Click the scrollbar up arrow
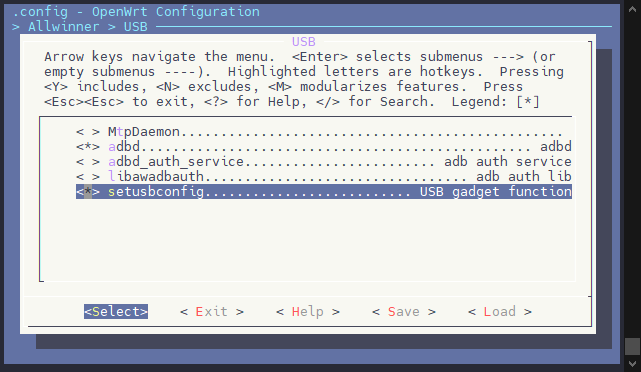Viewport: 641px width, 372px height. [632, 9]
